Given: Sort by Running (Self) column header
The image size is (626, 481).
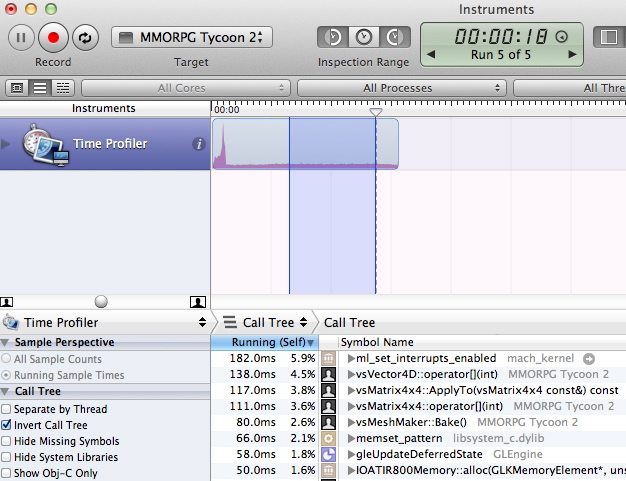Looking at the screenshot, I should (265, 342).
